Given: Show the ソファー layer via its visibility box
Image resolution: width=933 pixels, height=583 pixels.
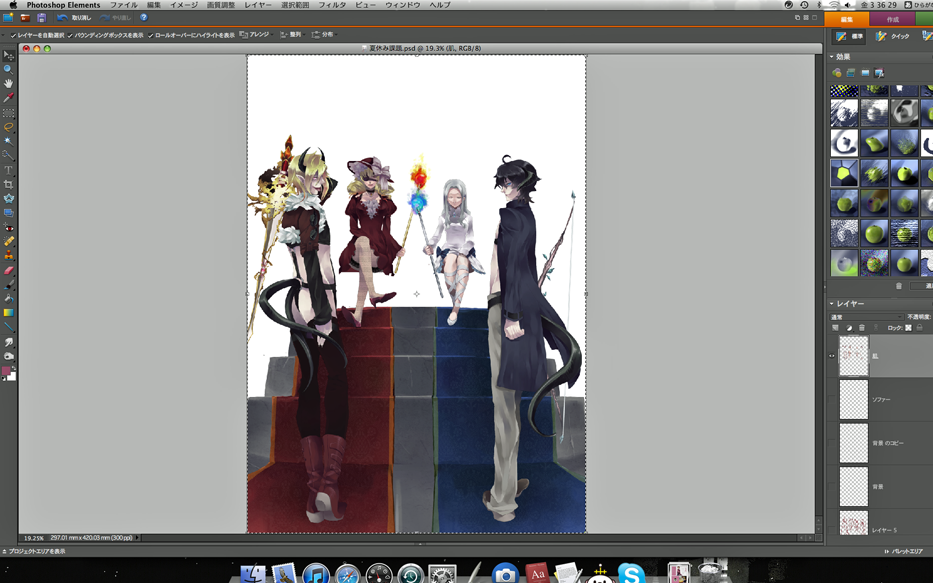Looking at the screenshot, I should tap(832, 400).
